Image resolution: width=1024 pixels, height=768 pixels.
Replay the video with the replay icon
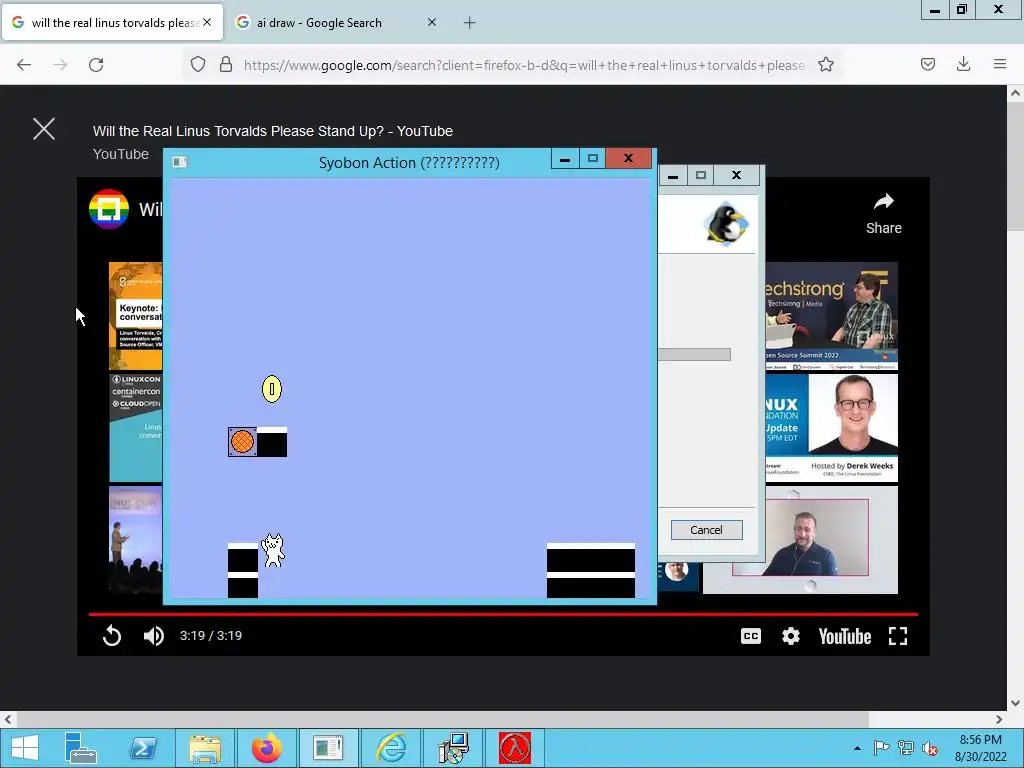click(x=112, y=635)
